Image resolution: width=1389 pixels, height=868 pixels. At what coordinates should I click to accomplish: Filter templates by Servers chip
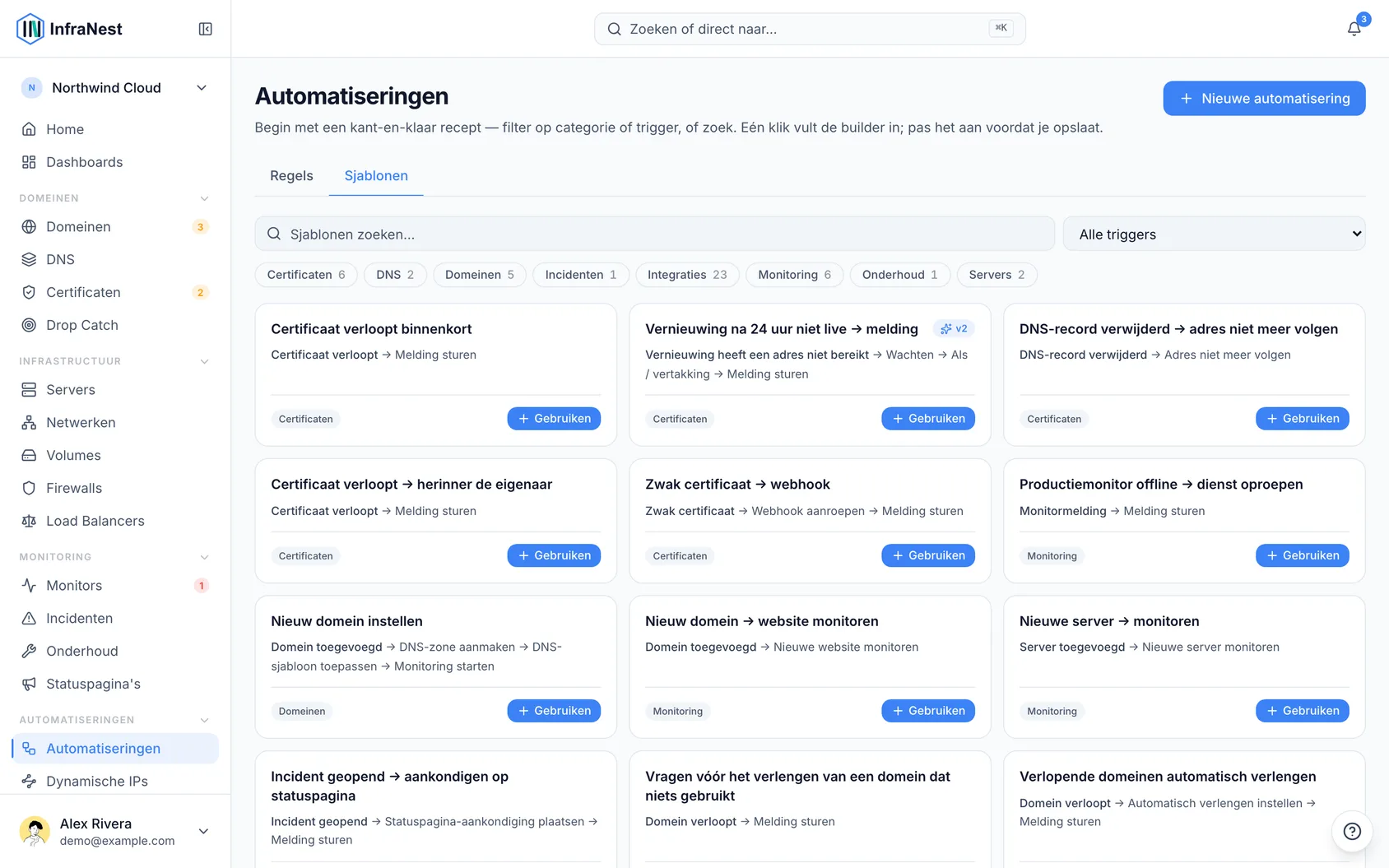(996, 275)
